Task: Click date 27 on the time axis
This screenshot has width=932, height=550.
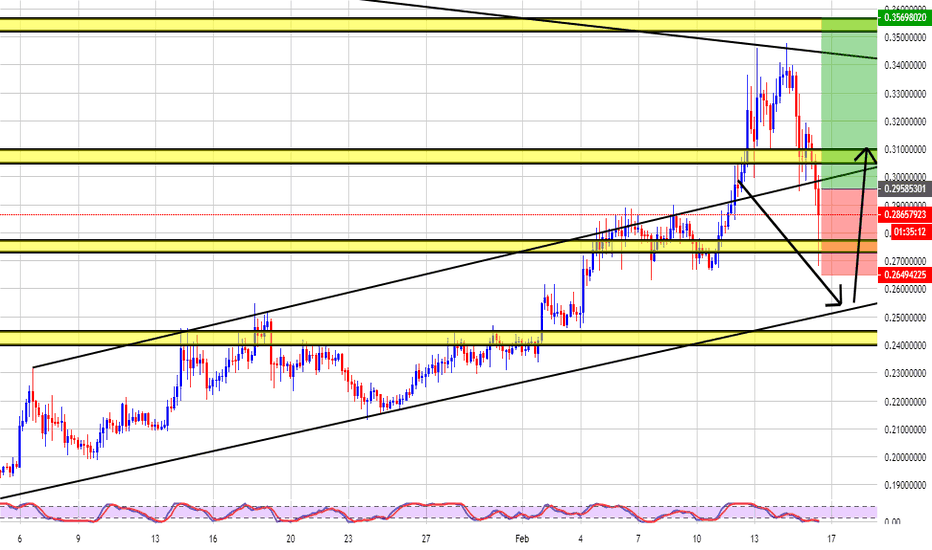Action: coord(426,539)
